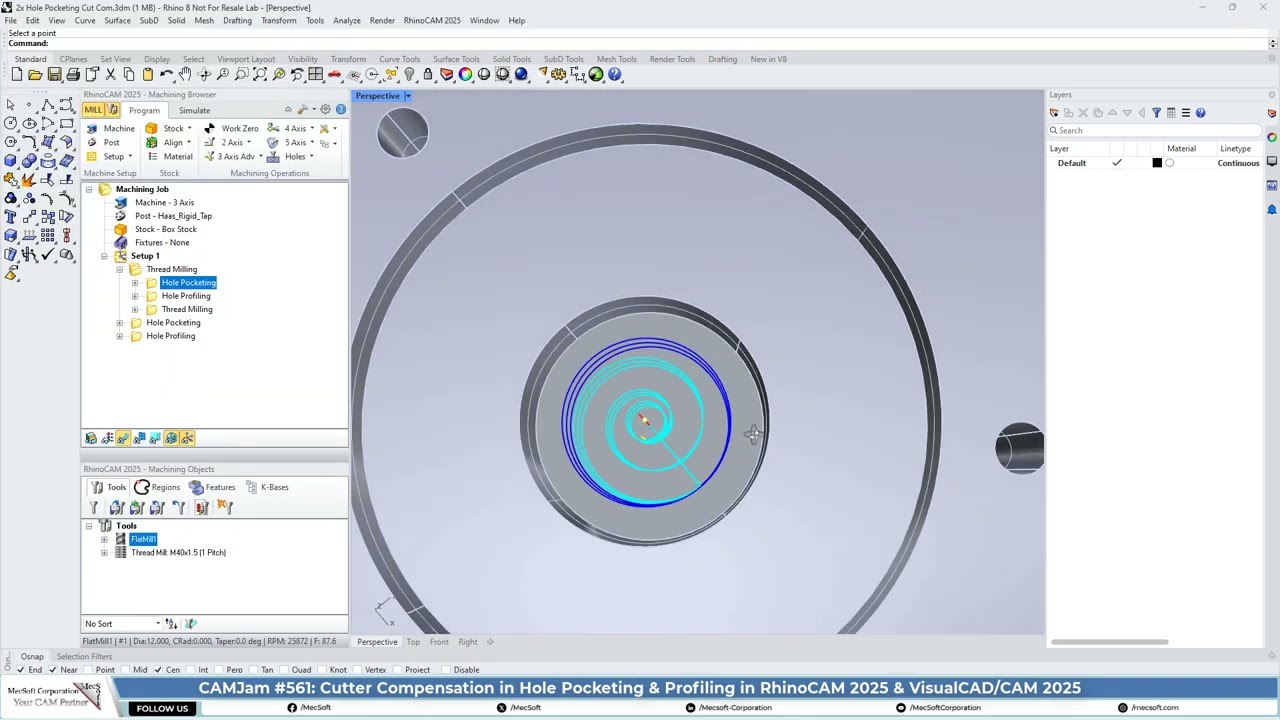Open the Features tab in Machining Objects

coord(211,487)
